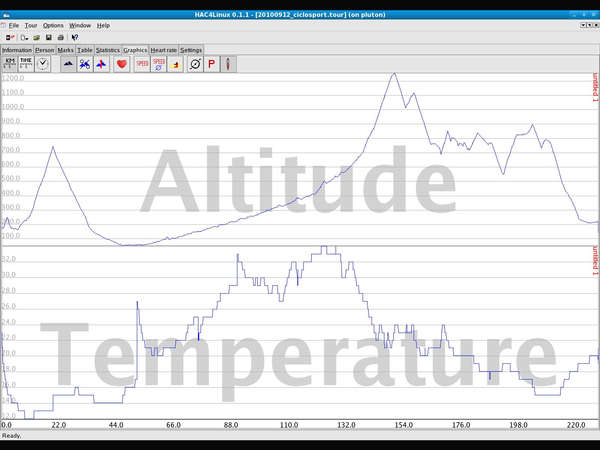
Task: Toggle the thermometer temperature icon
Action: pos(229,63)
